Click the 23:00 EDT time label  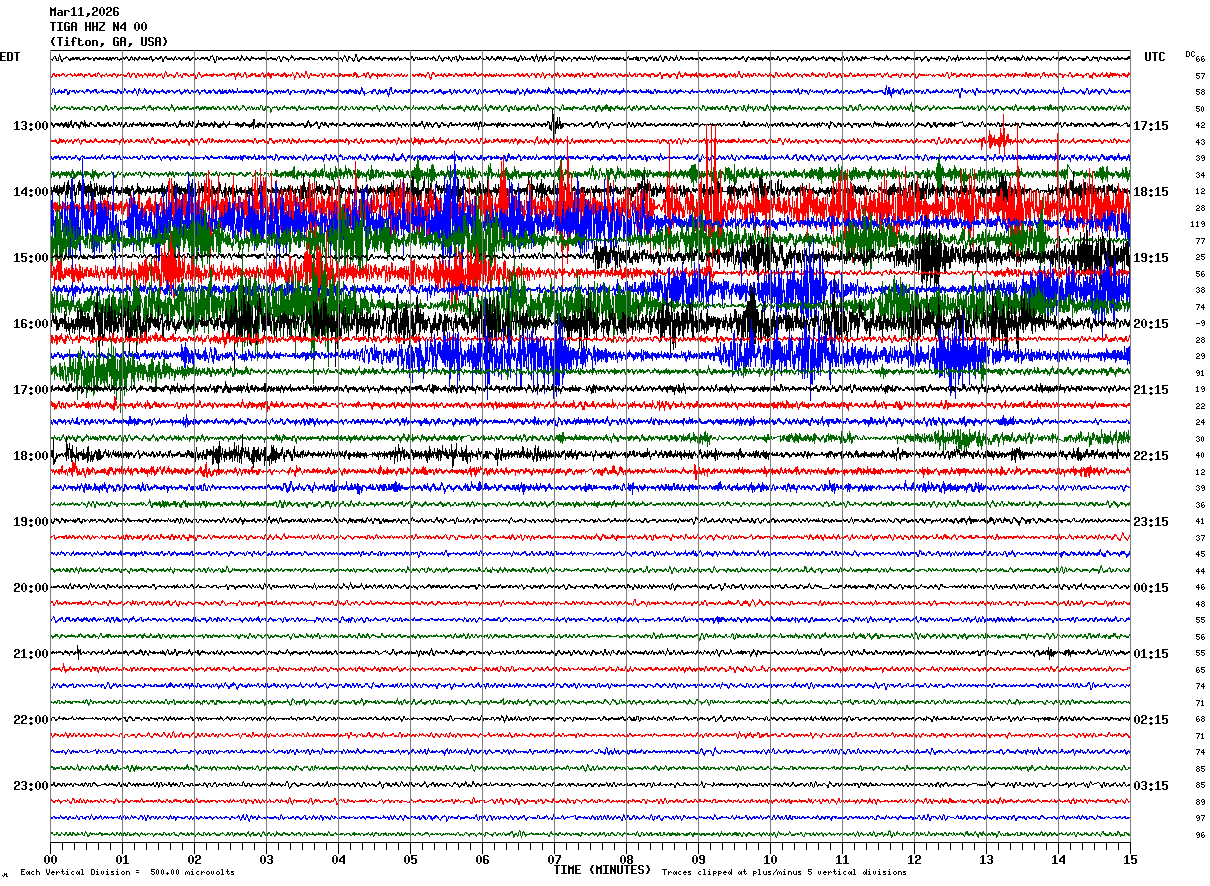coord(30,786)
